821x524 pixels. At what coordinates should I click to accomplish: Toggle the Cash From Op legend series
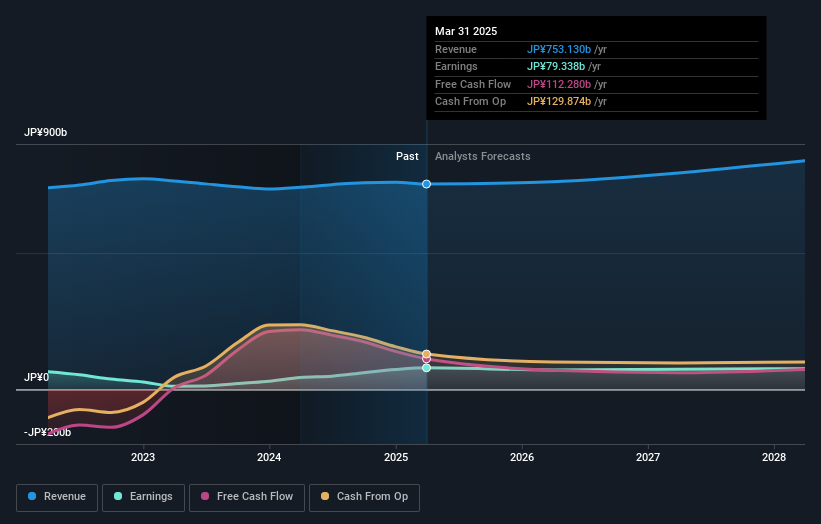coord(364,497)
